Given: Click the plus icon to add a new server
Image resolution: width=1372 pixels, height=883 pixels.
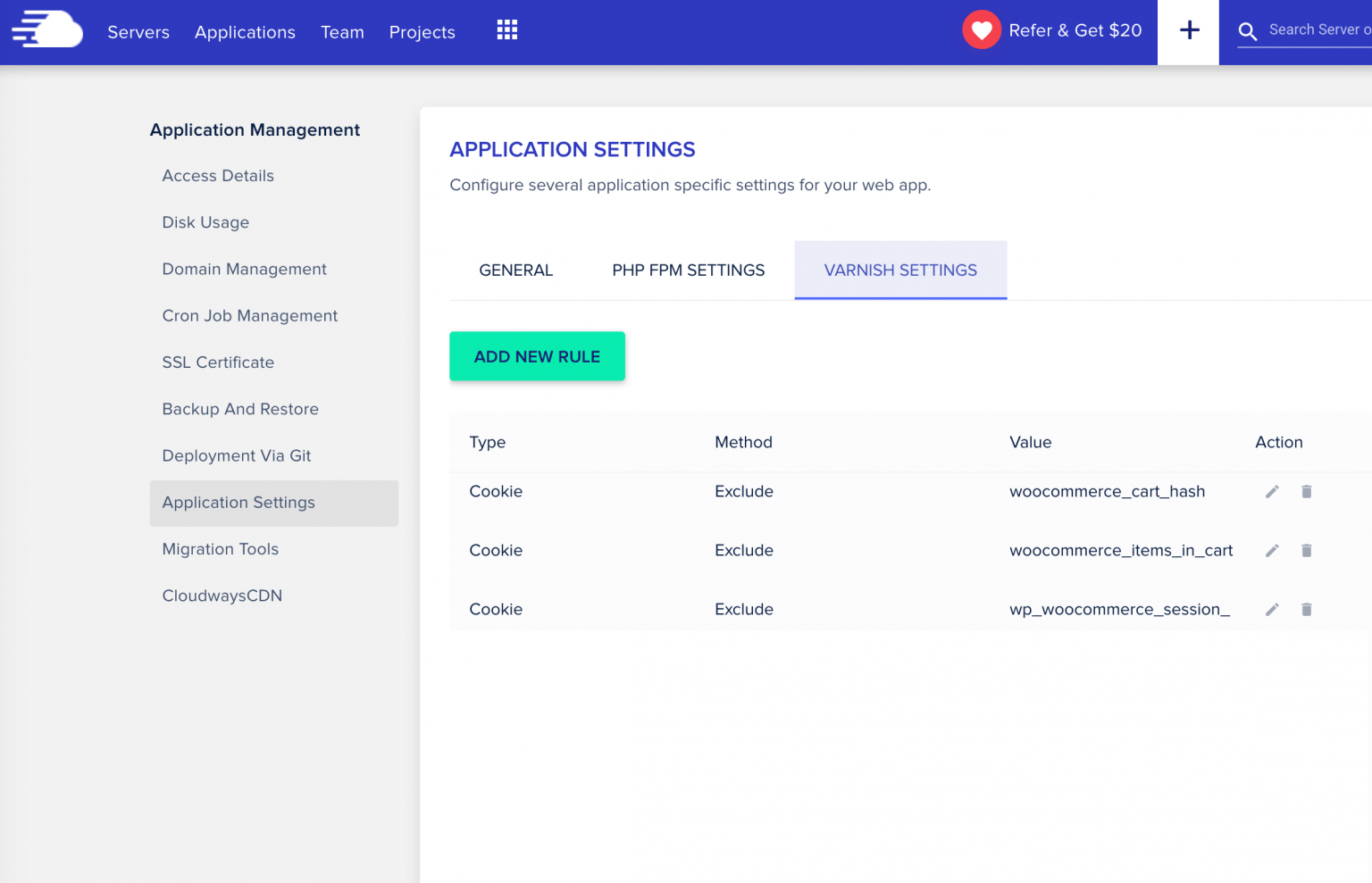Looking at the screenshot, I should [x=1188, y=29].
